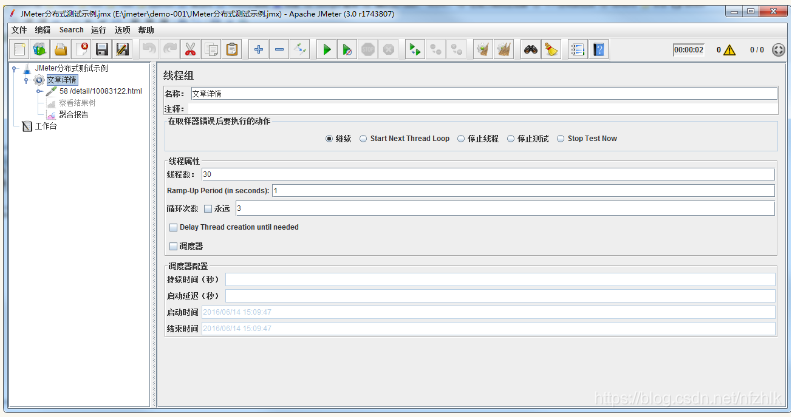Click the Shutdown icon

click(x=388, y=49)
